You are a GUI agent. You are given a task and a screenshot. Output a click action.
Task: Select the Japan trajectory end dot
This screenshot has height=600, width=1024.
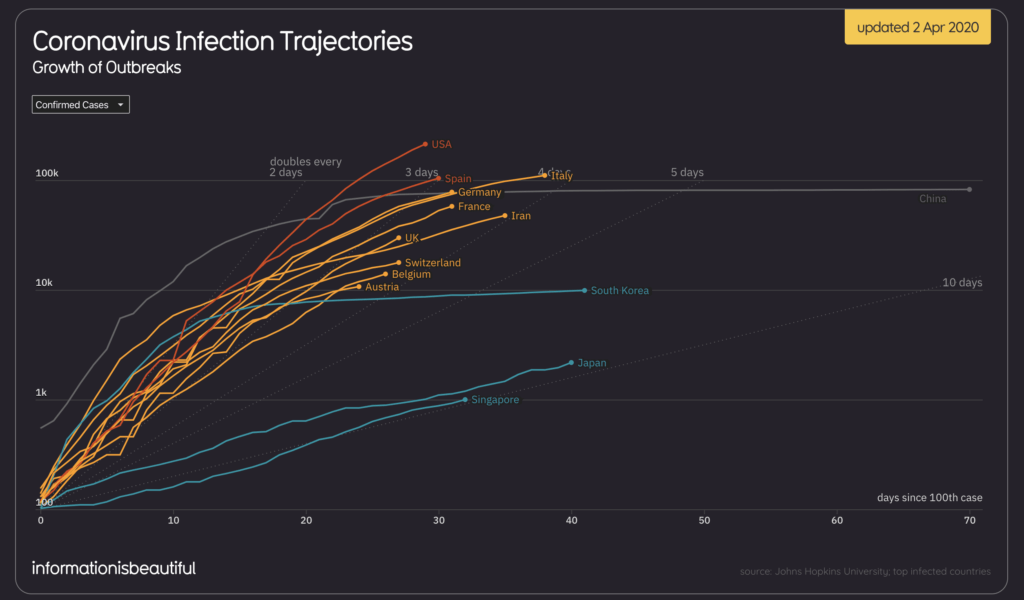pos(571,362)
